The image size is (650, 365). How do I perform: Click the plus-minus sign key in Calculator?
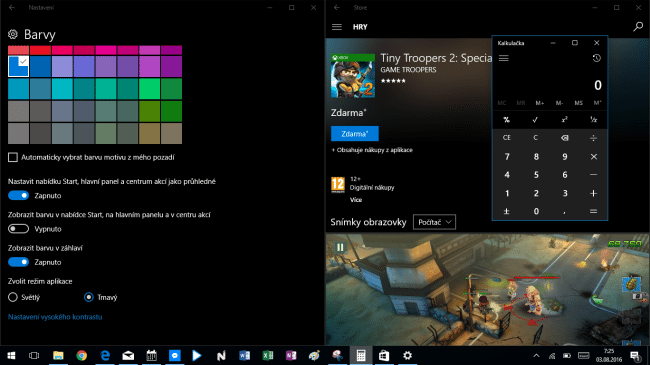coord(507,212)
